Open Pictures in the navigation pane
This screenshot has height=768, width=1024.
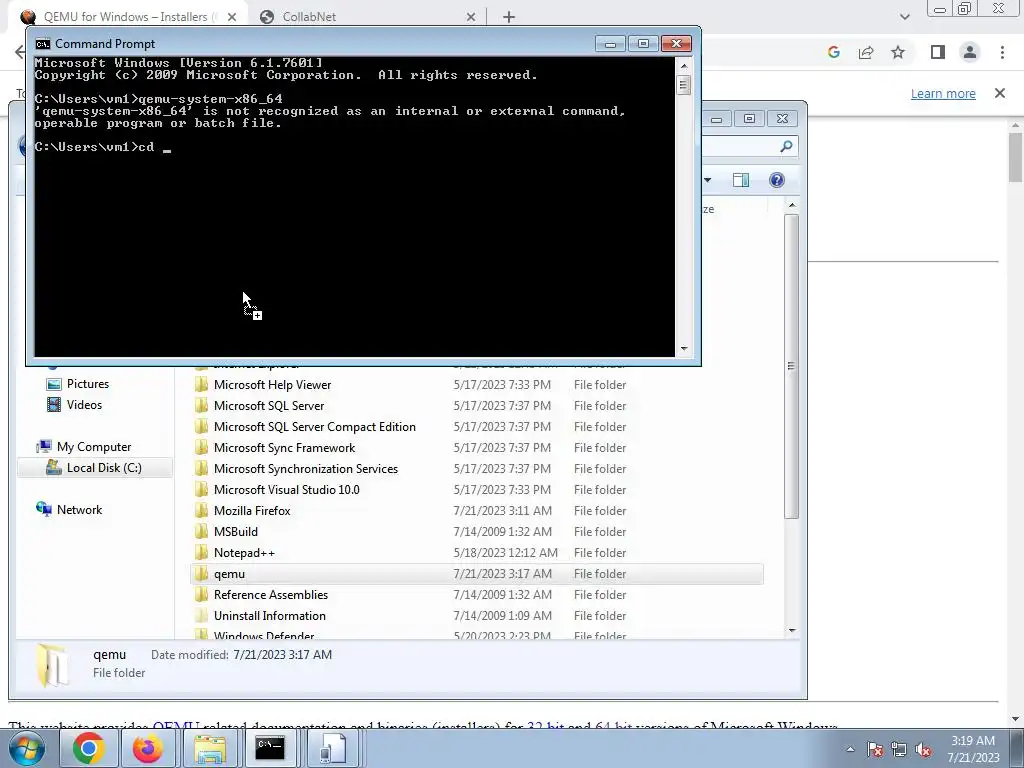[x=88, y=384]
